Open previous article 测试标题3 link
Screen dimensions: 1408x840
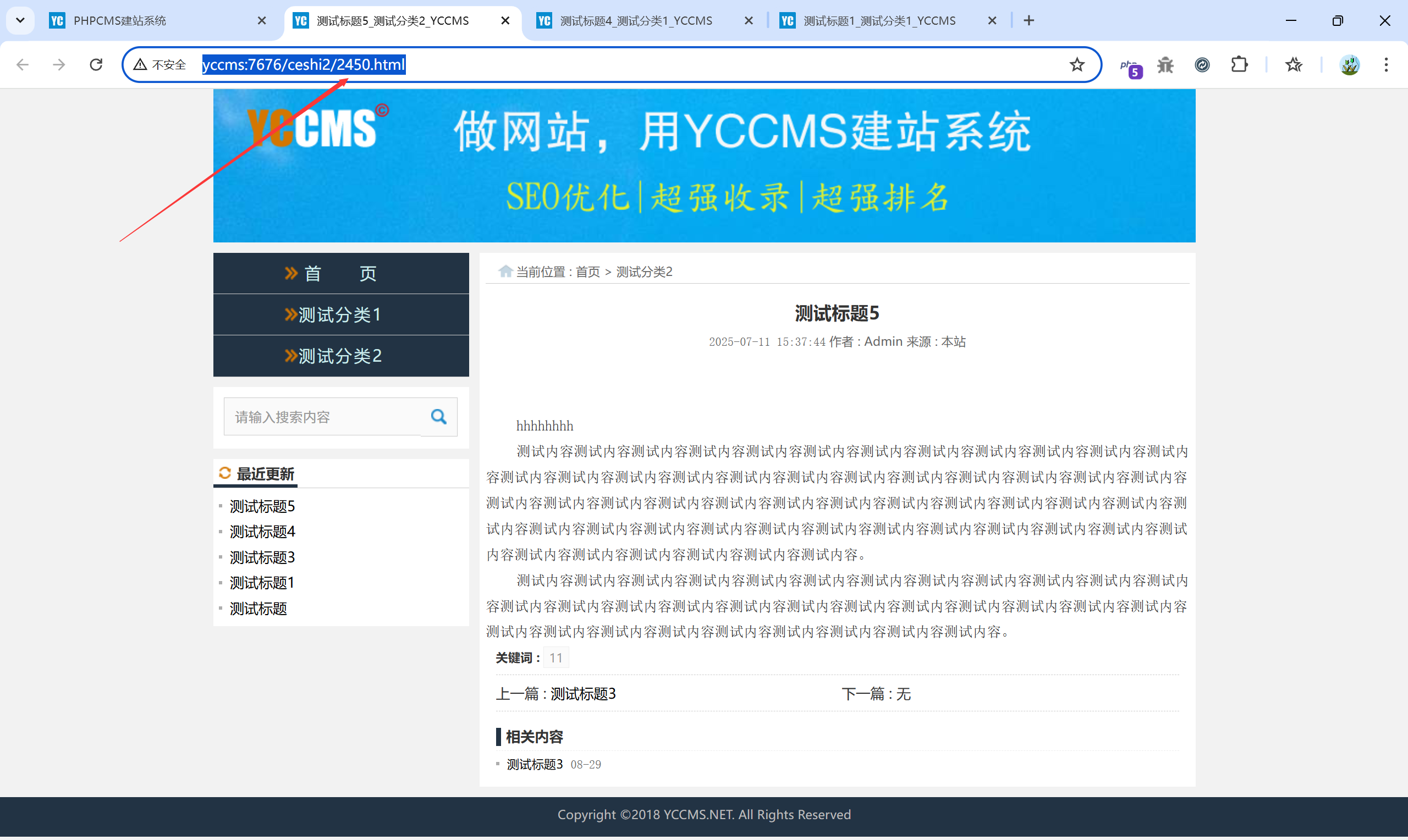(x=582, y=694)
